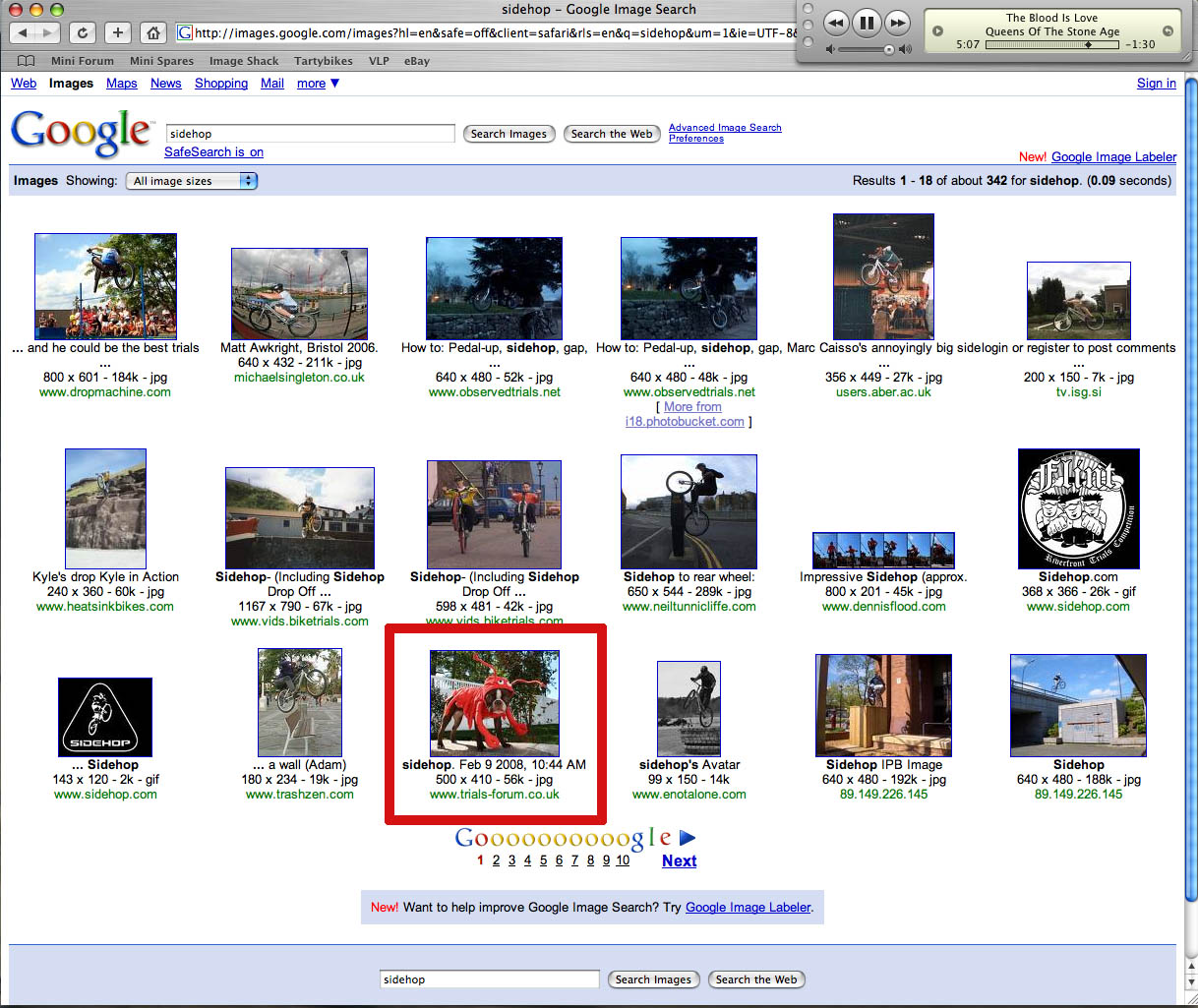Go to the home page via house icon
The width and height of the screenshot is (1198, 1008).
click(153, 32)
